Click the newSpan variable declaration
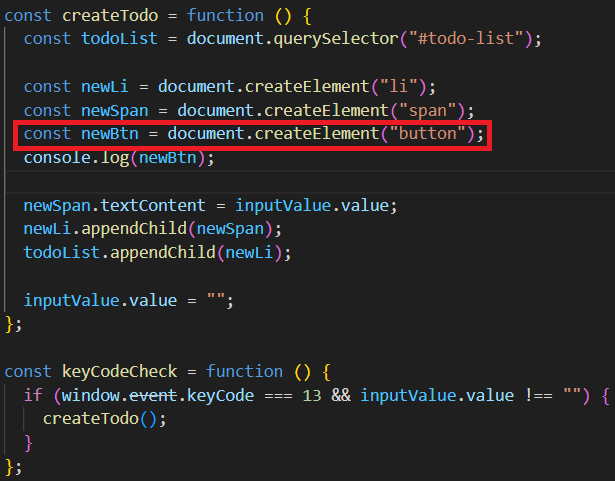 click(x=115, y=111)
